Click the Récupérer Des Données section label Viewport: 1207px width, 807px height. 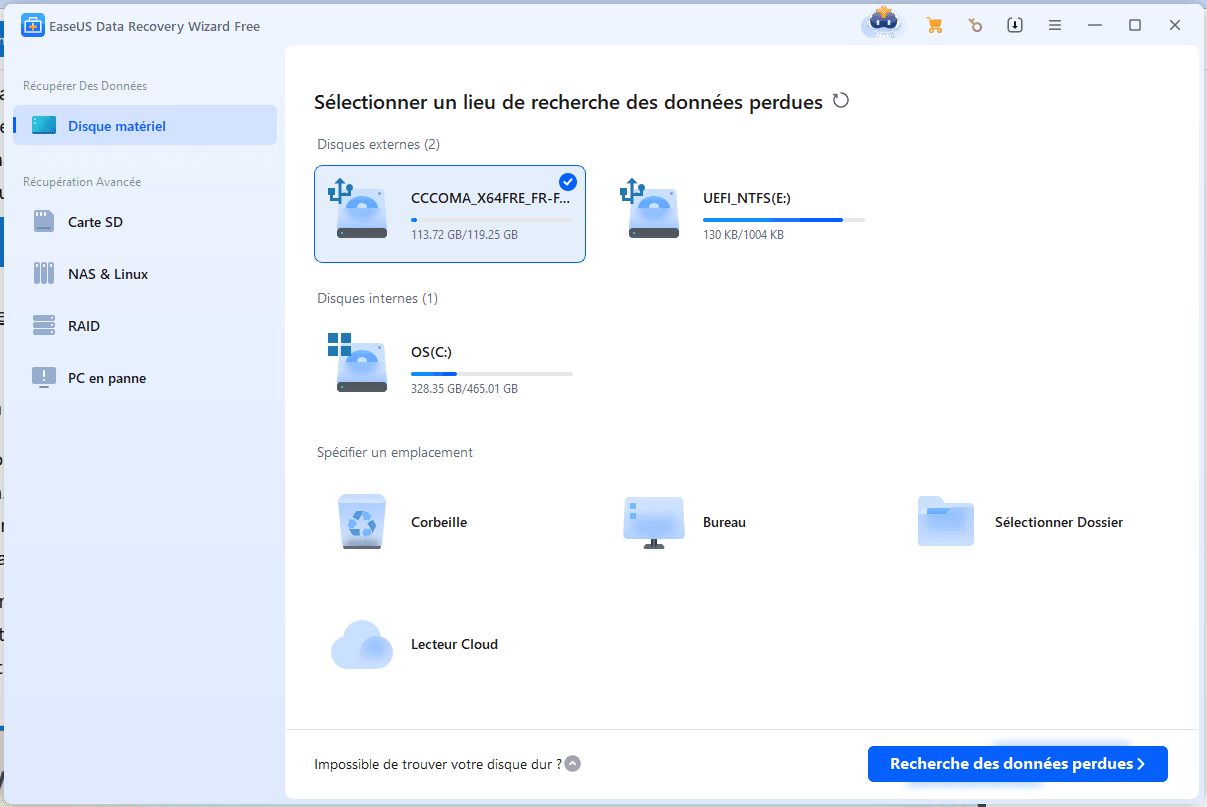point(85,86)
